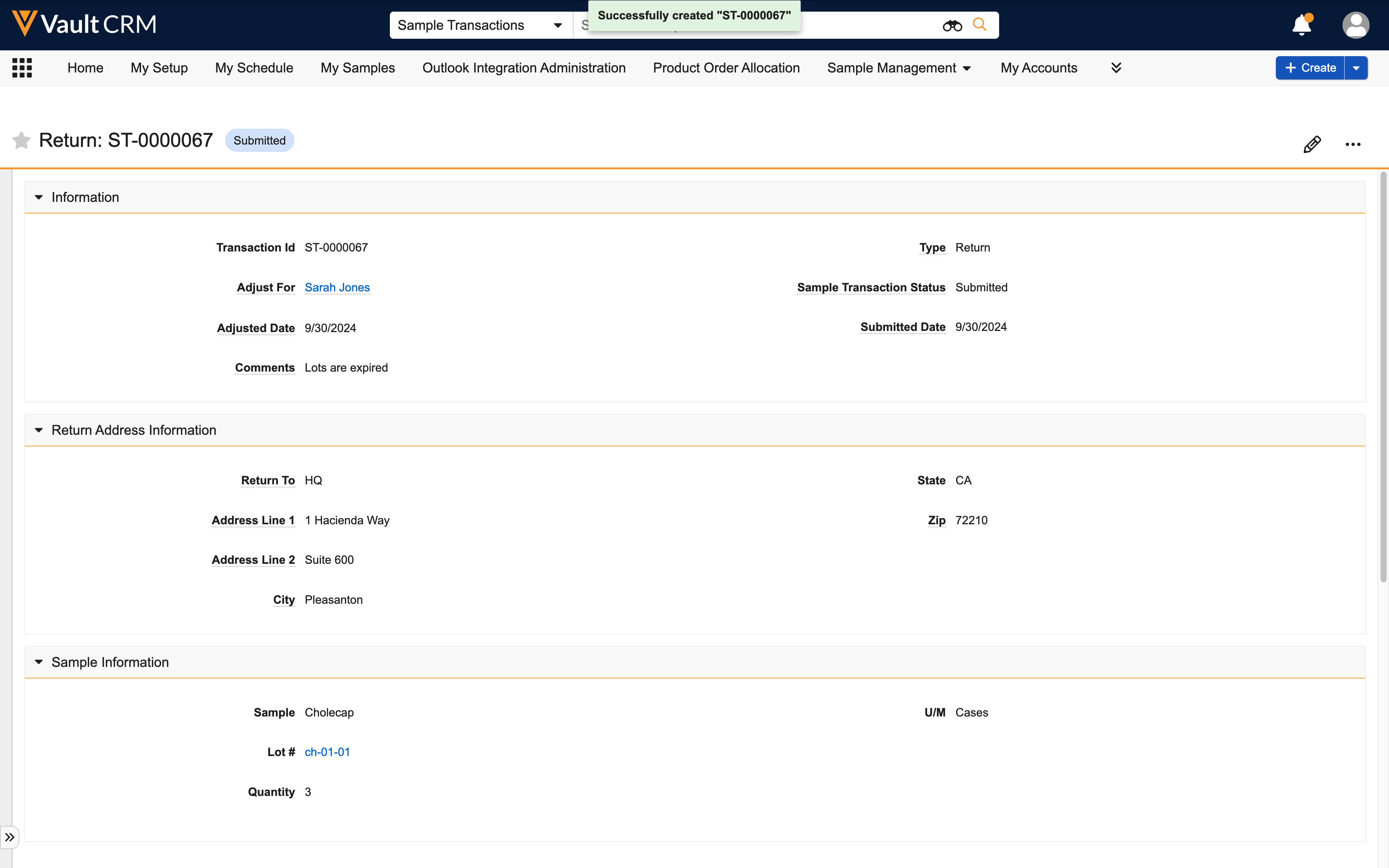Toggle the favorite star for ST-0000067
The height and width of the screenshot is (868, 1389).
[x=21, y=141]
